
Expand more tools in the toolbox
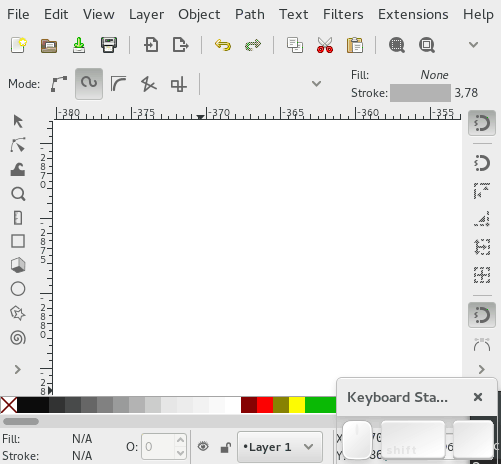tap(18, 369)
